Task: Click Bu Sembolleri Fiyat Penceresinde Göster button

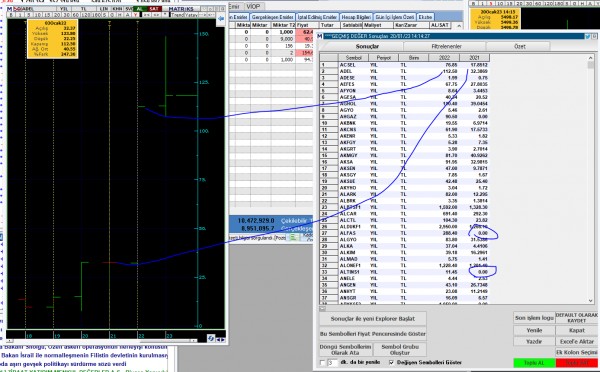Action: click(373, 334)
